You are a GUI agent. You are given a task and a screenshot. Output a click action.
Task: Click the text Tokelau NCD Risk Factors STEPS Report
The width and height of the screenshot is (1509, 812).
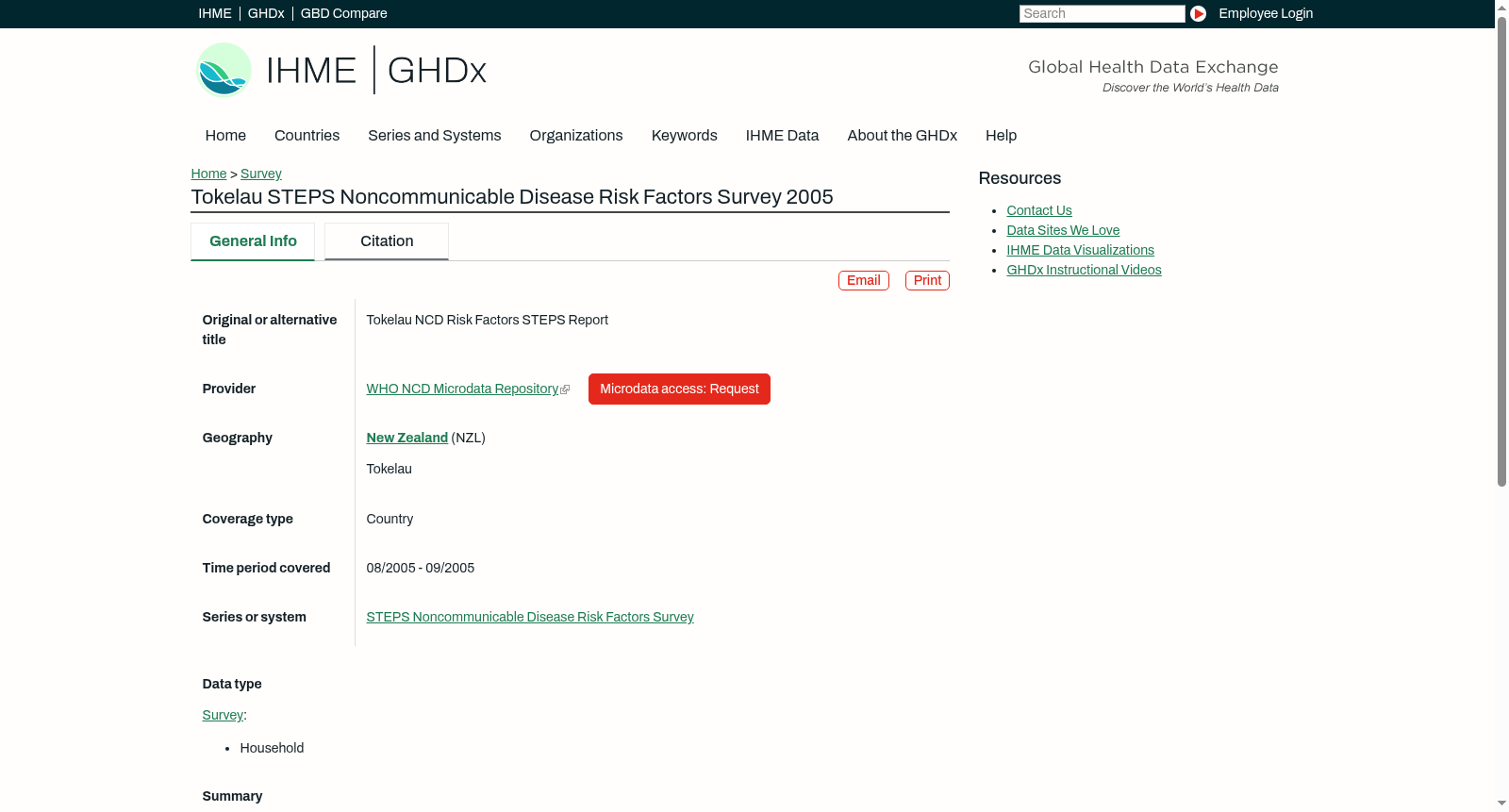pos(488,320)
